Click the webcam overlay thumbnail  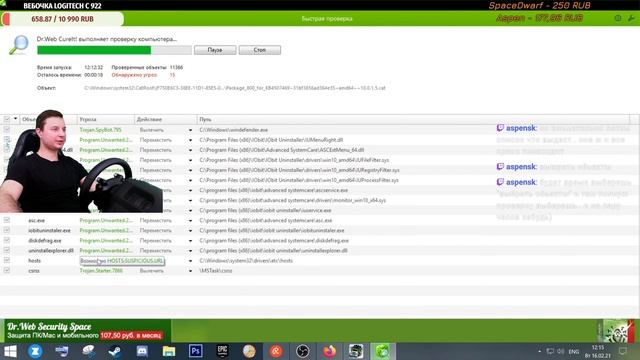point(82,161)
